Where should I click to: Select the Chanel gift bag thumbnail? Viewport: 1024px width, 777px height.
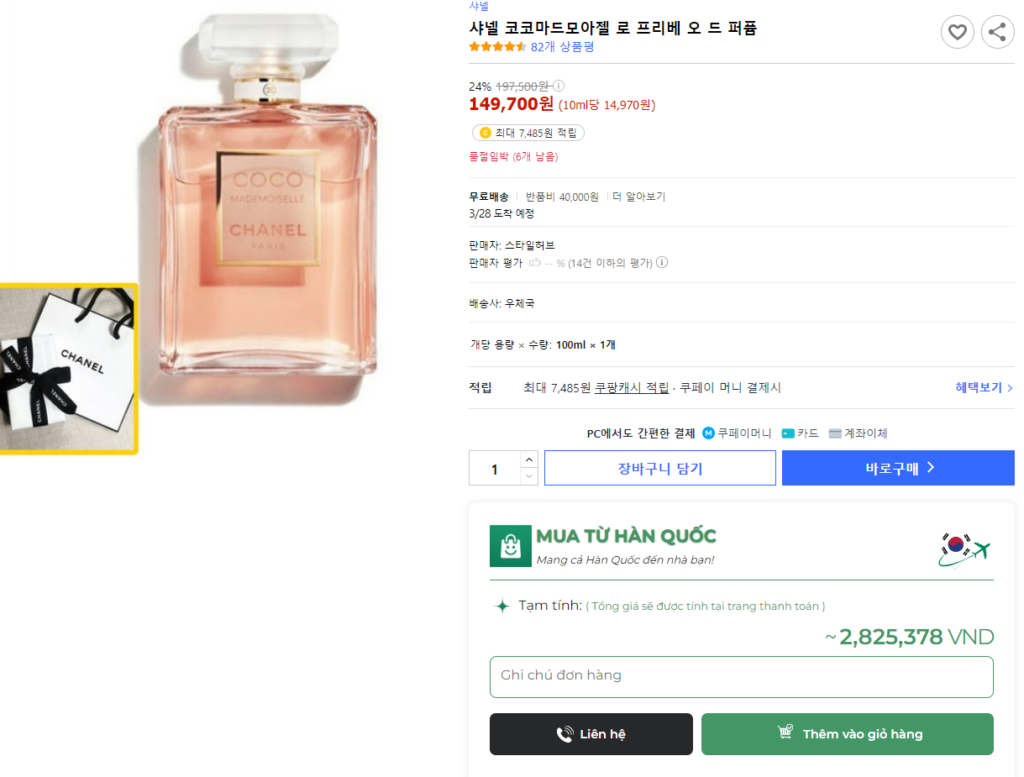pyautogui.click(x=66, y=369)
